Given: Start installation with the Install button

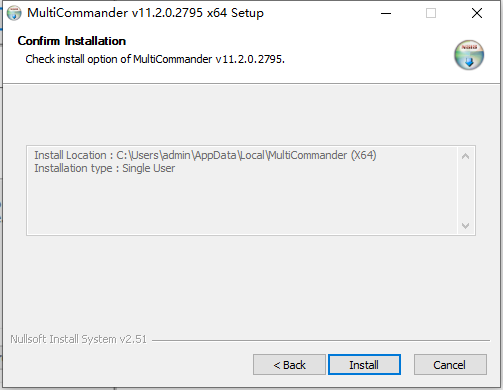Looking at the screenshot, I should (364, 365).
